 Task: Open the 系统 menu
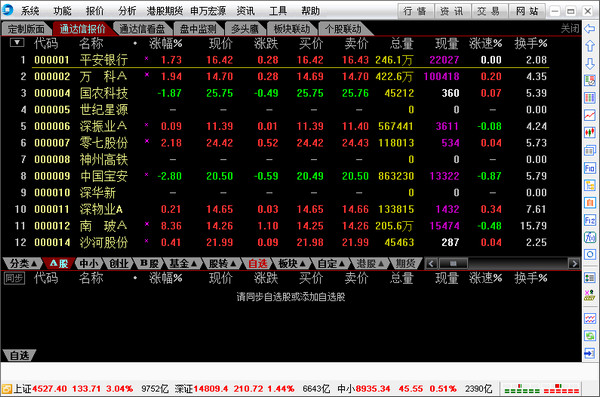tap(30, 11)
